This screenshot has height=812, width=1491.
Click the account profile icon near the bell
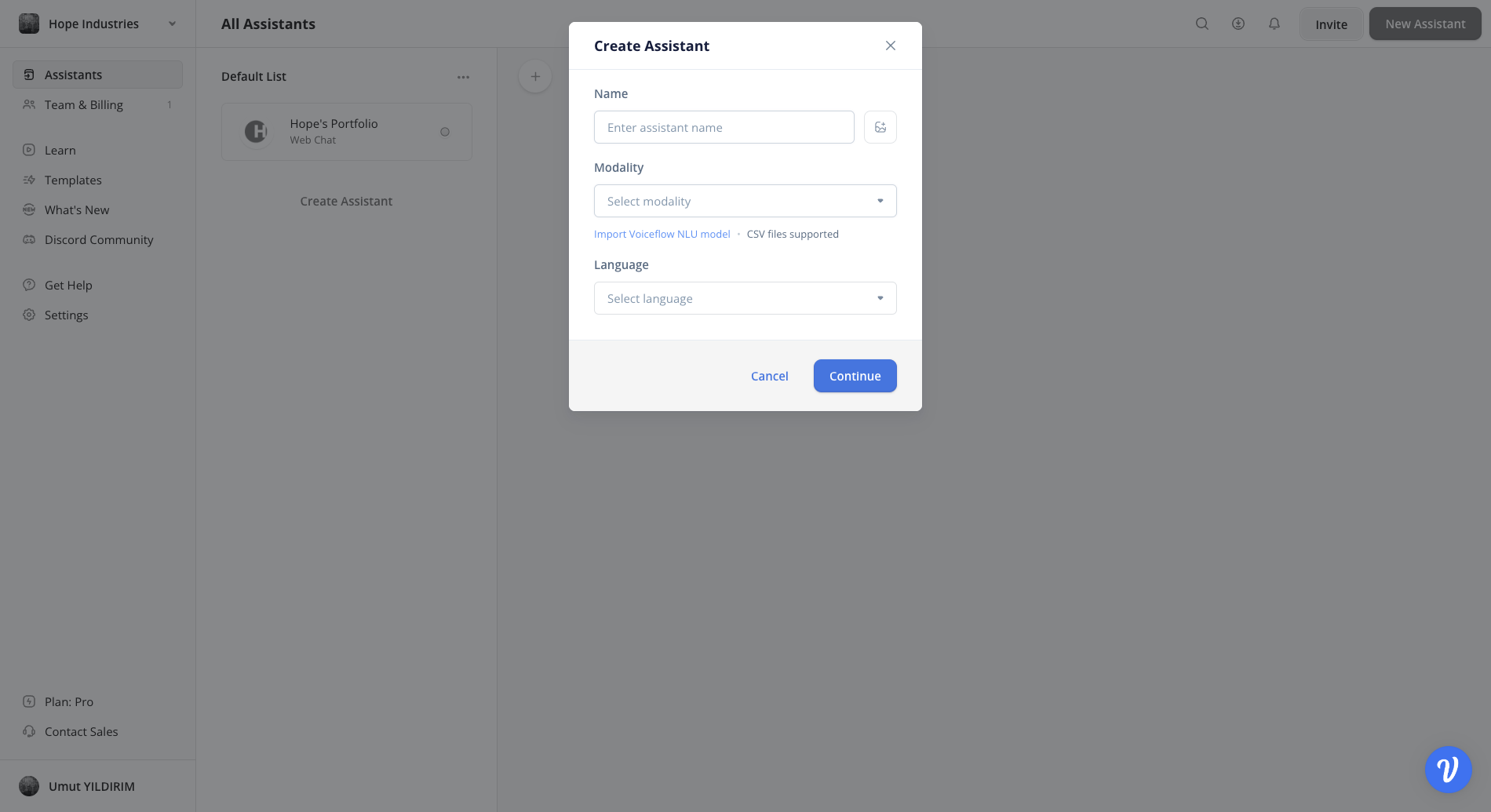[x=1238, y=24]
